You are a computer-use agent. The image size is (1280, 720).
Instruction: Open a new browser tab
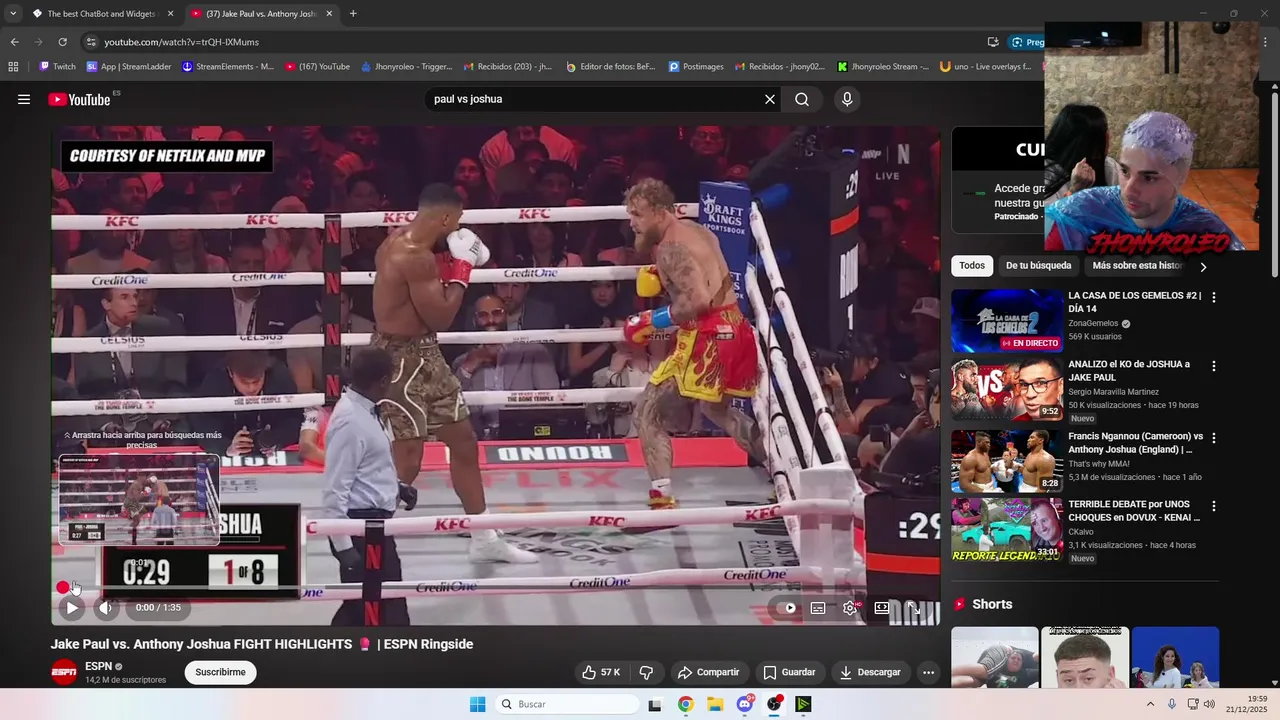point(353,14)
